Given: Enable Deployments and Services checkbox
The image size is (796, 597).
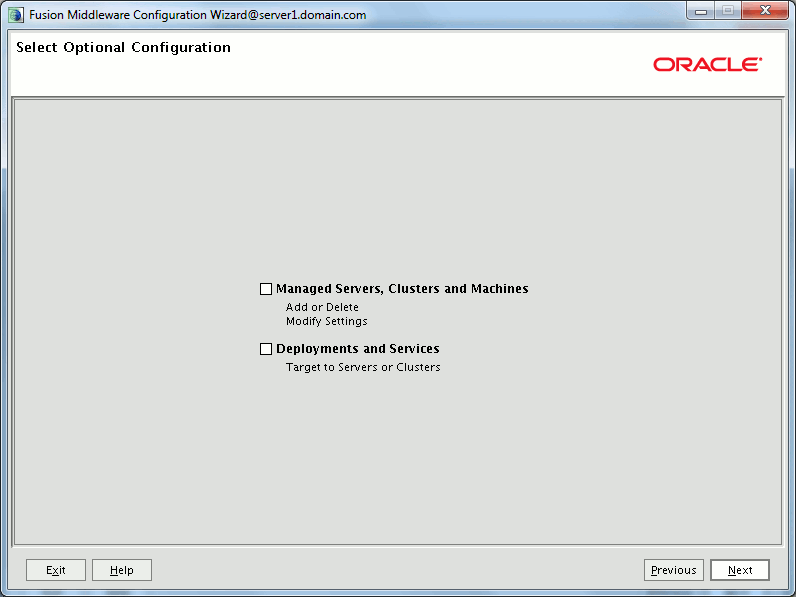Looking at the screenshot, I should [266, 349].
